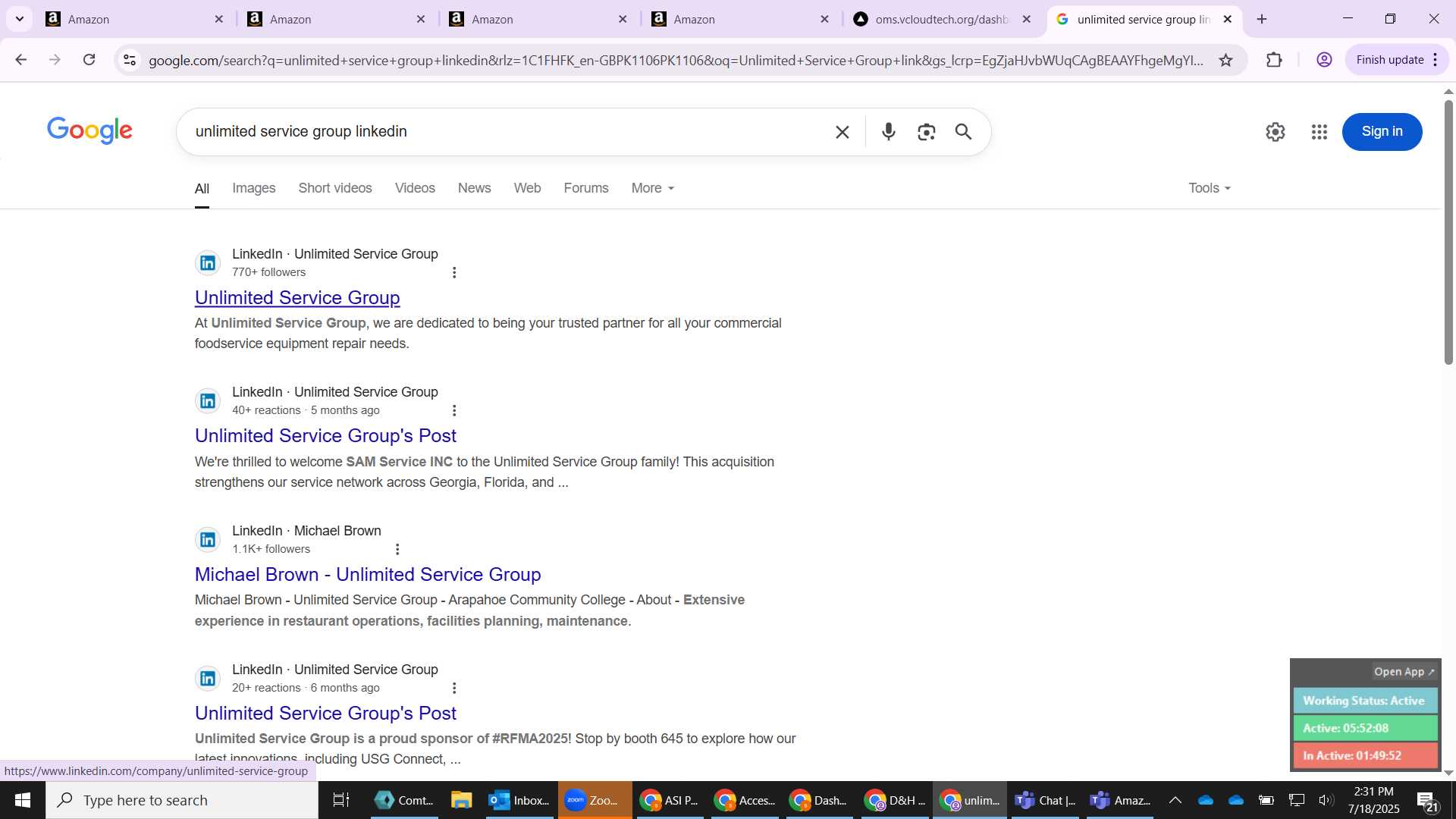Click the Windows taskbar search box
1456x819 pixels.
point(182,800)
